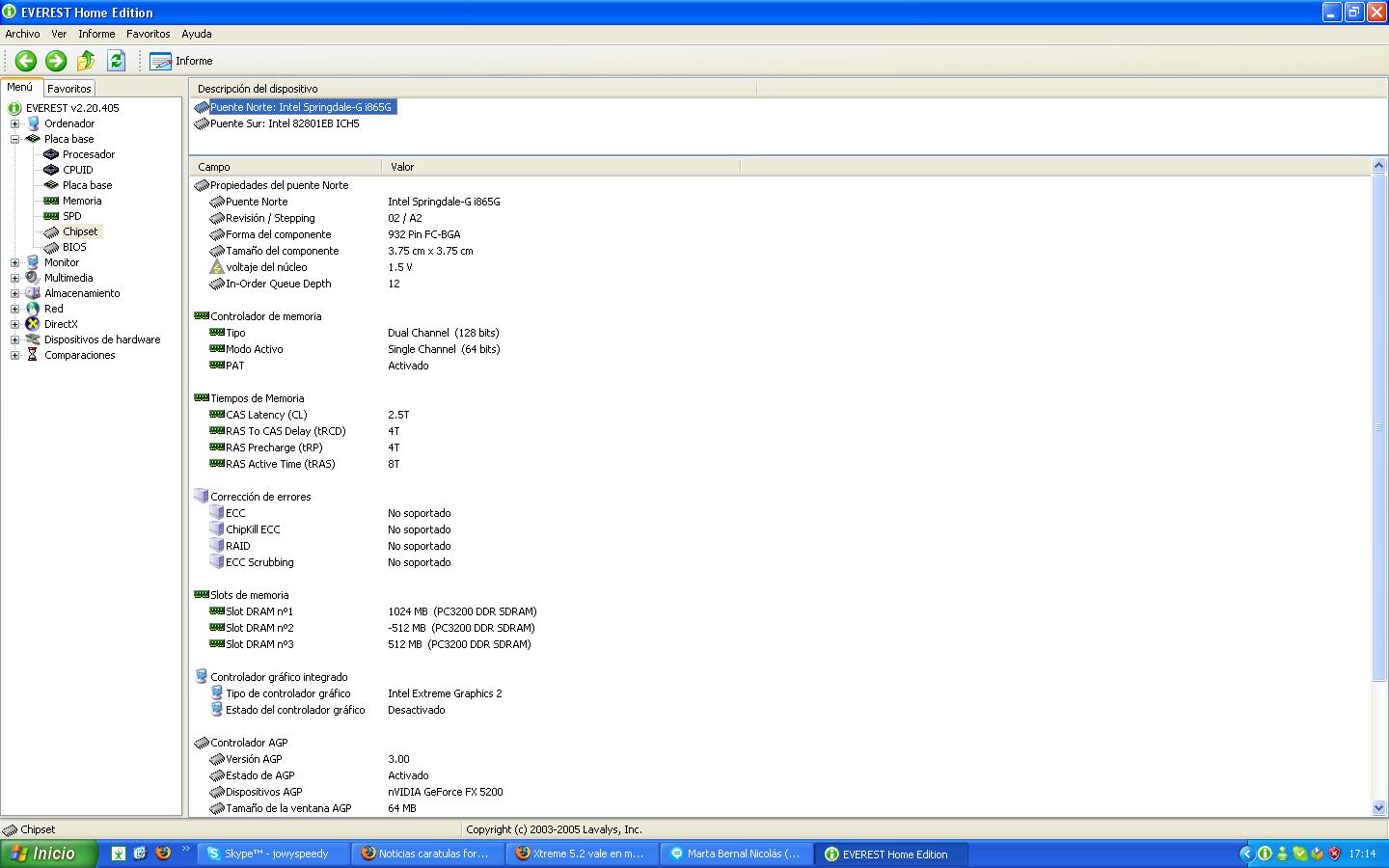Click the voltaje del núcleo warning icon

tap(217, 267)
